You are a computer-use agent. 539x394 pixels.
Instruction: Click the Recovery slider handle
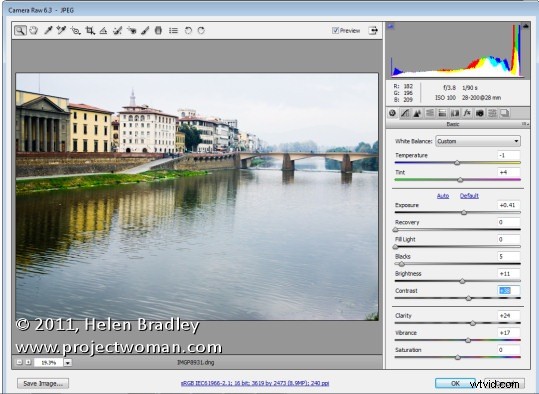coord(395,230)
